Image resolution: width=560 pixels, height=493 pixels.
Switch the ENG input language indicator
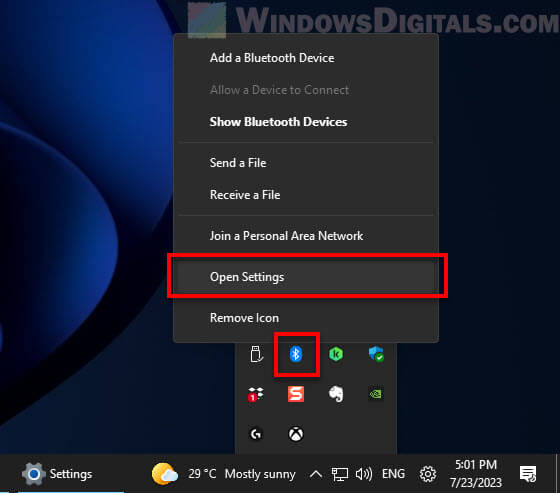pos(394,474)
